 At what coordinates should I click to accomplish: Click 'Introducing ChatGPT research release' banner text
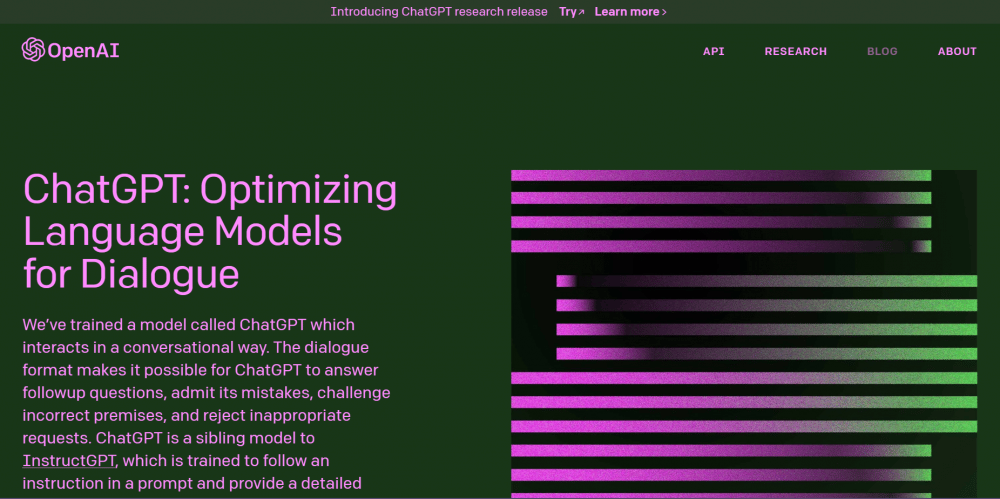(439, 12)
